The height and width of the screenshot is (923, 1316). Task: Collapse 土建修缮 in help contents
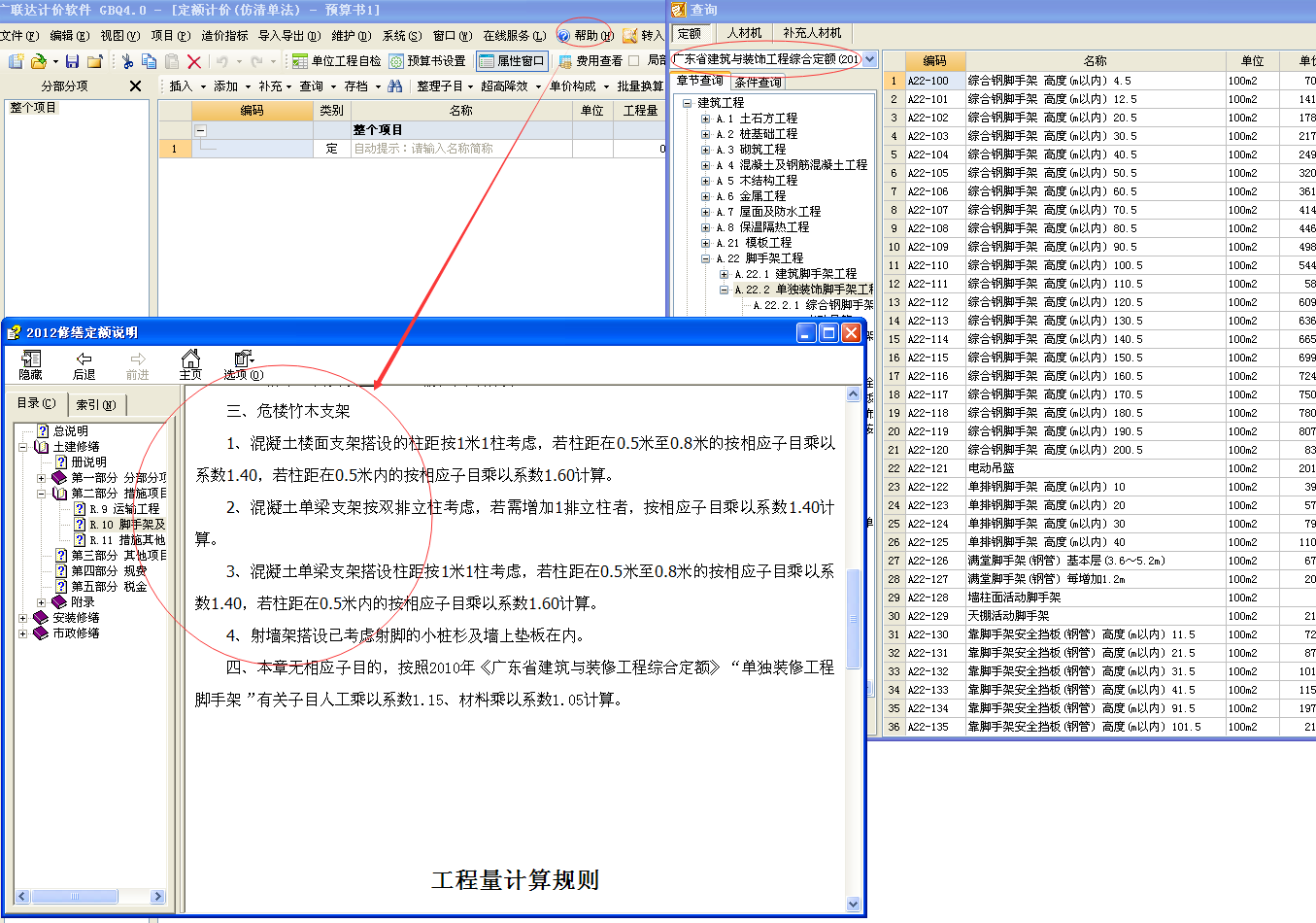[x=23, y=447]
